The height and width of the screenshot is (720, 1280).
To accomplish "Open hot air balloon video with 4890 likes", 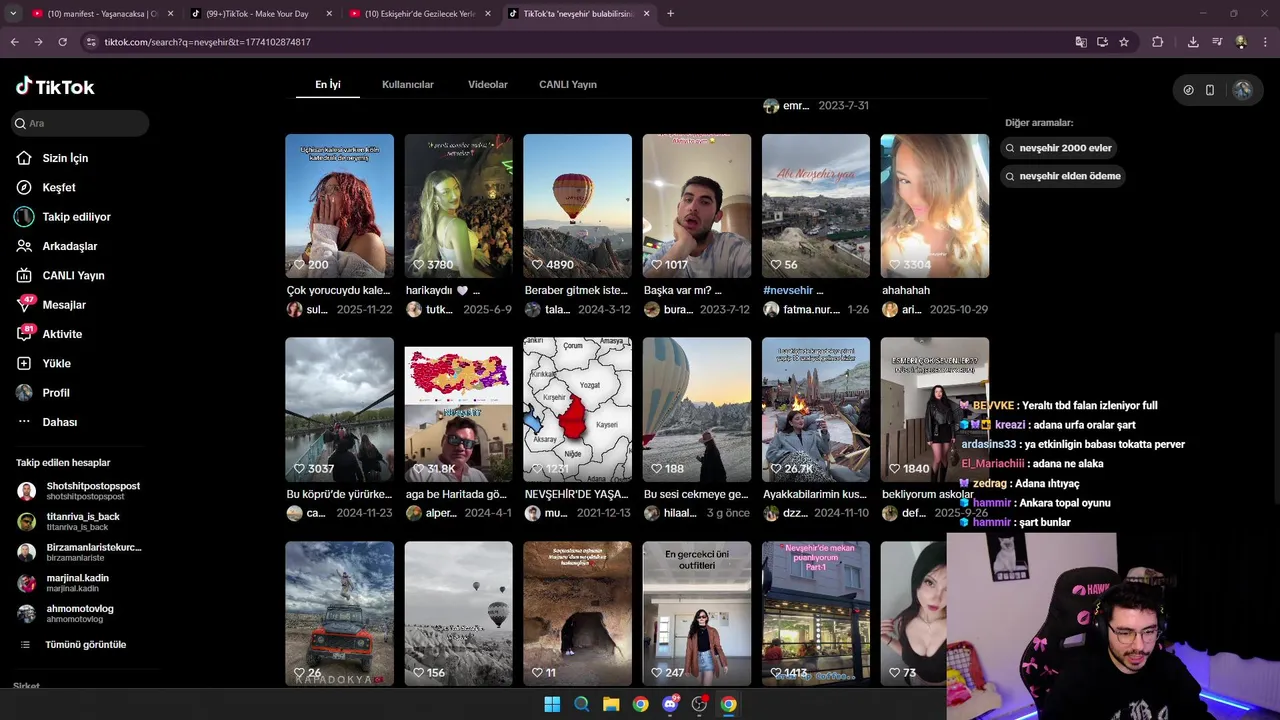I will click(x=577, y=206).
